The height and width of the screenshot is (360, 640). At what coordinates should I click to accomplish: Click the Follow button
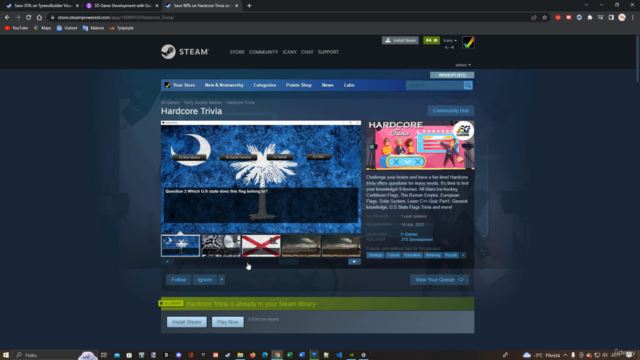coord(178,280)
